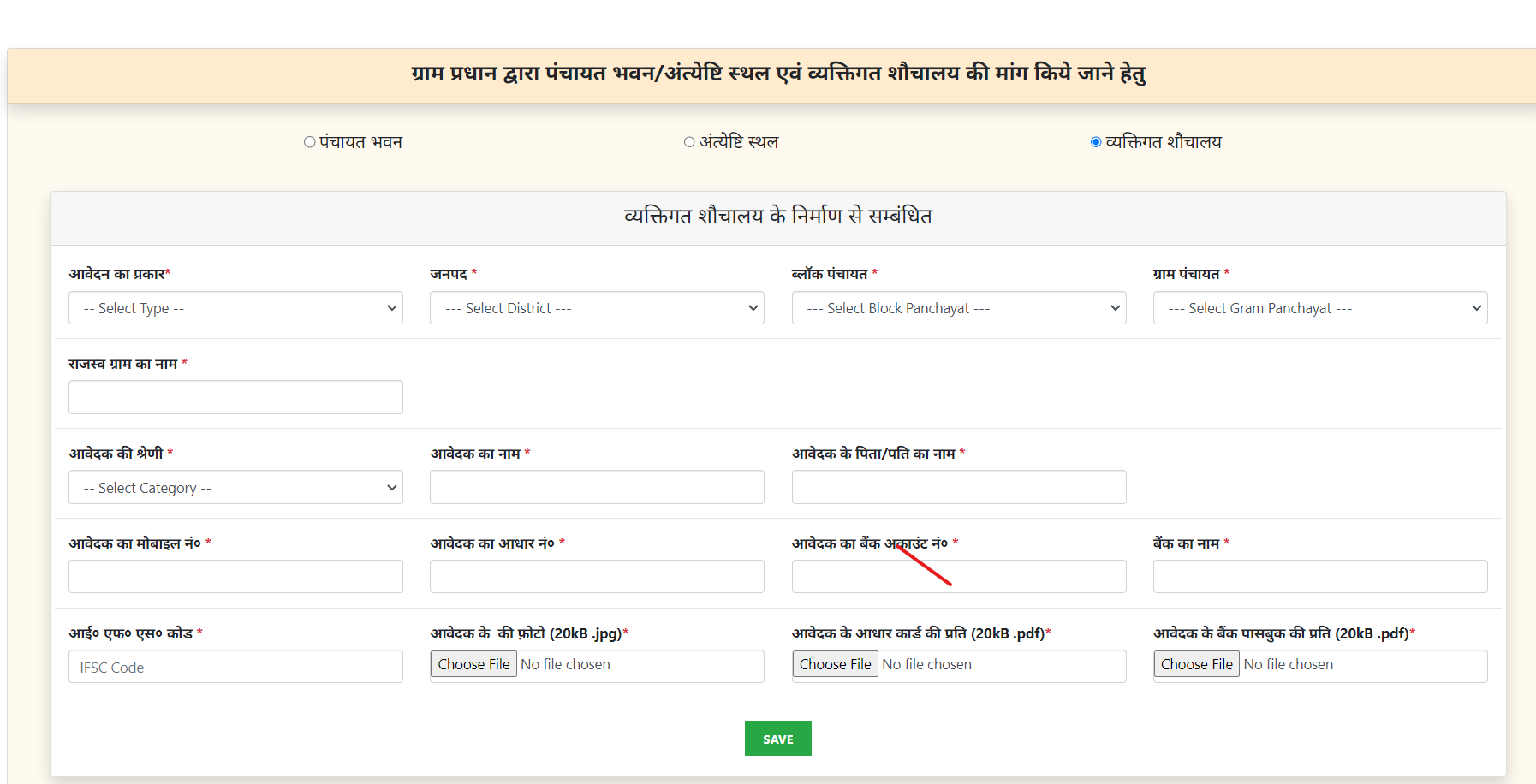Viewport: 1536px width, 784px height.
Task: Click the बैंक अकाउंट नं० input field
Action: [958, 576]
